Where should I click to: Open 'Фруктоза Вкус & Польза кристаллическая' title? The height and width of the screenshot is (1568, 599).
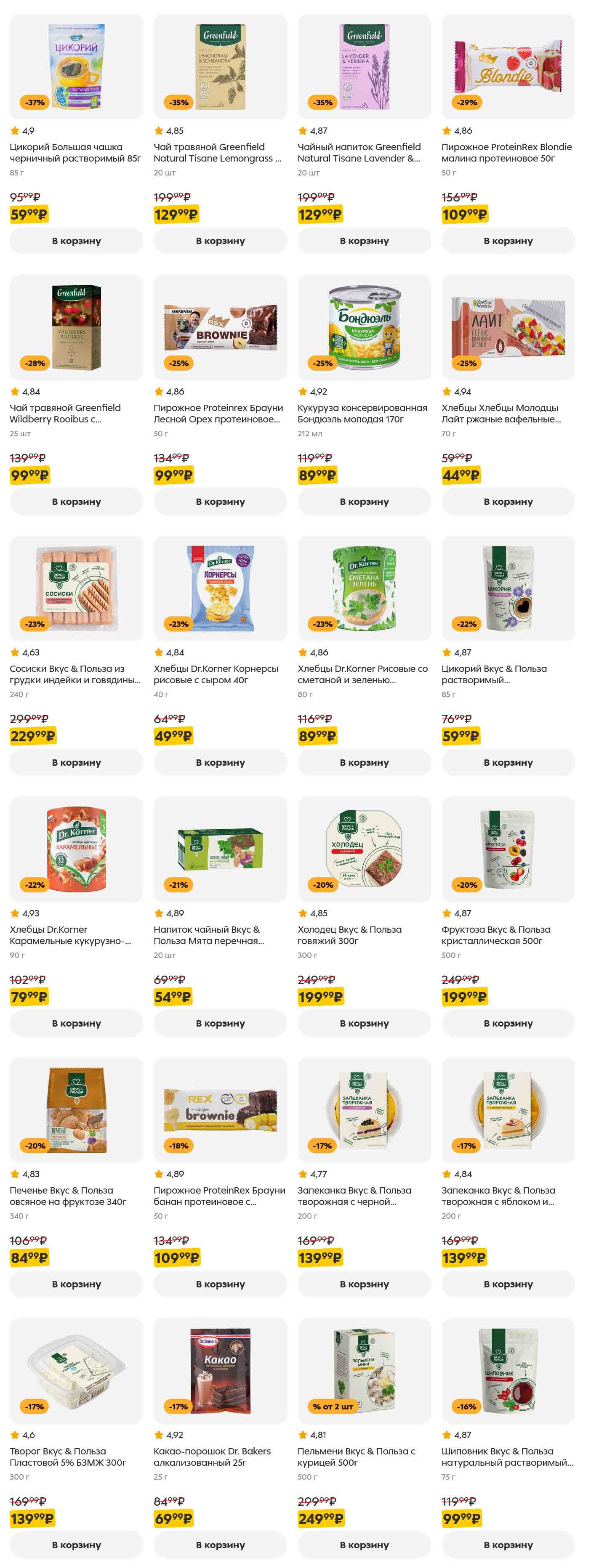[495, 935]
